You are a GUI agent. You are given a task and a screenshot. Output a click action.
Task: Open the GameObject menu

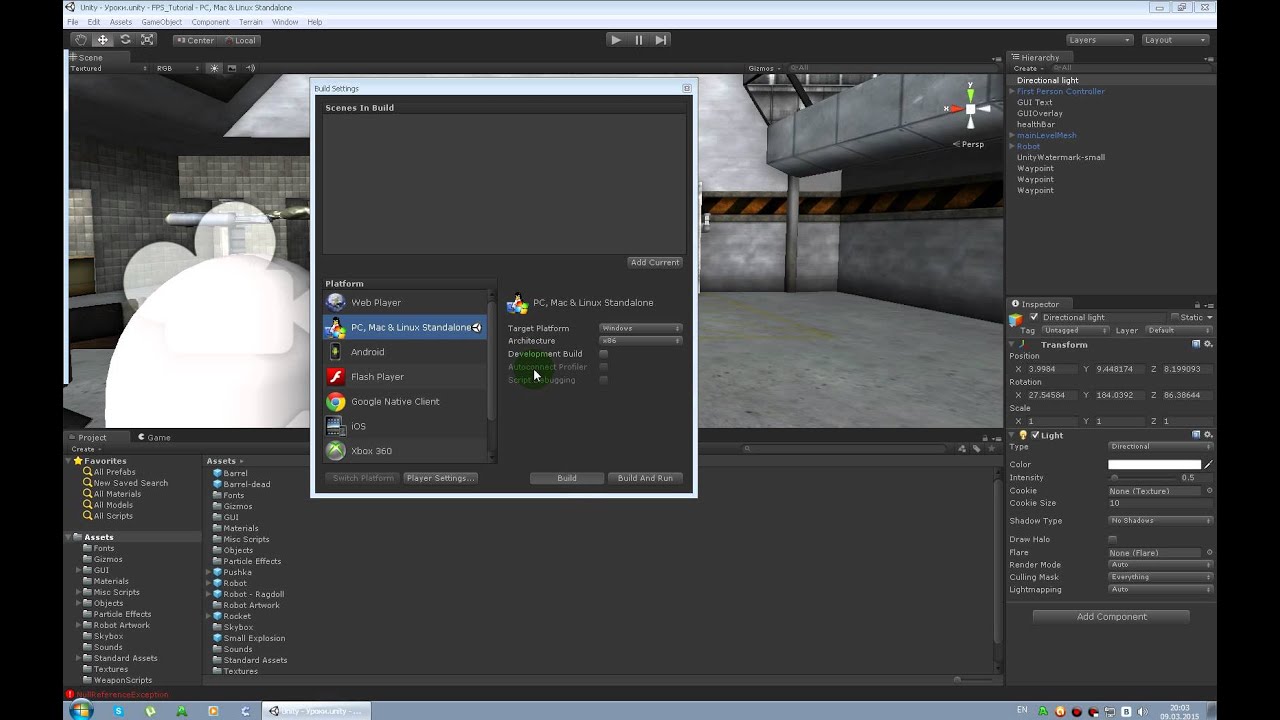point(162,22)
